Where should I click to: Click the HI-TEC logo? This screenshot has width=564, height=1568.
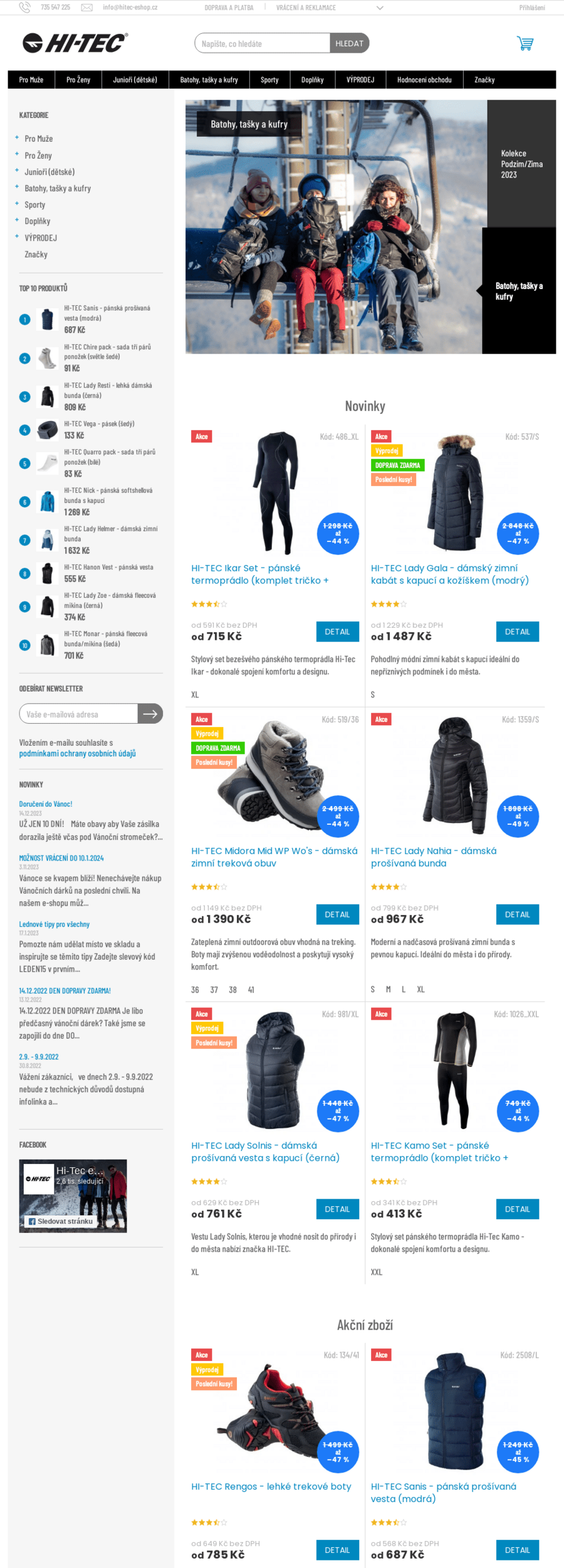tap(75, 43)
